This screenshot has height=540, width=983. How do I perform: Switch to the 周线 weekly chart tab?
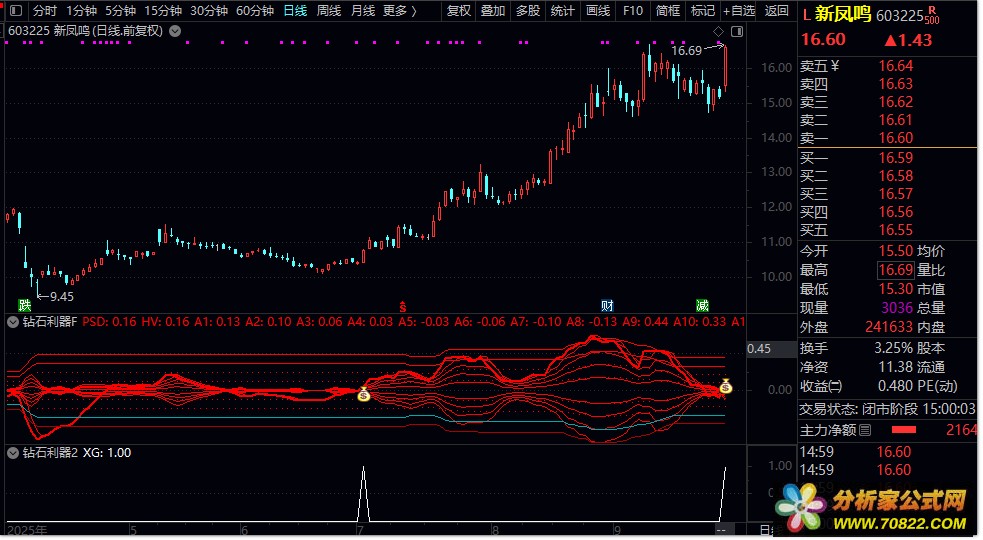(329, 11)
